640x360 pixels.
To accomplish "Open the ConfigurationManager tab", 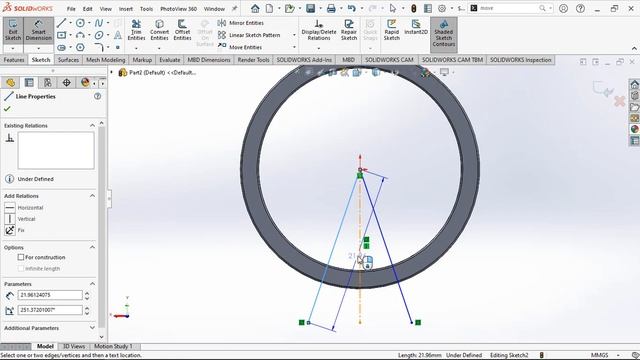I will [48, 83].
